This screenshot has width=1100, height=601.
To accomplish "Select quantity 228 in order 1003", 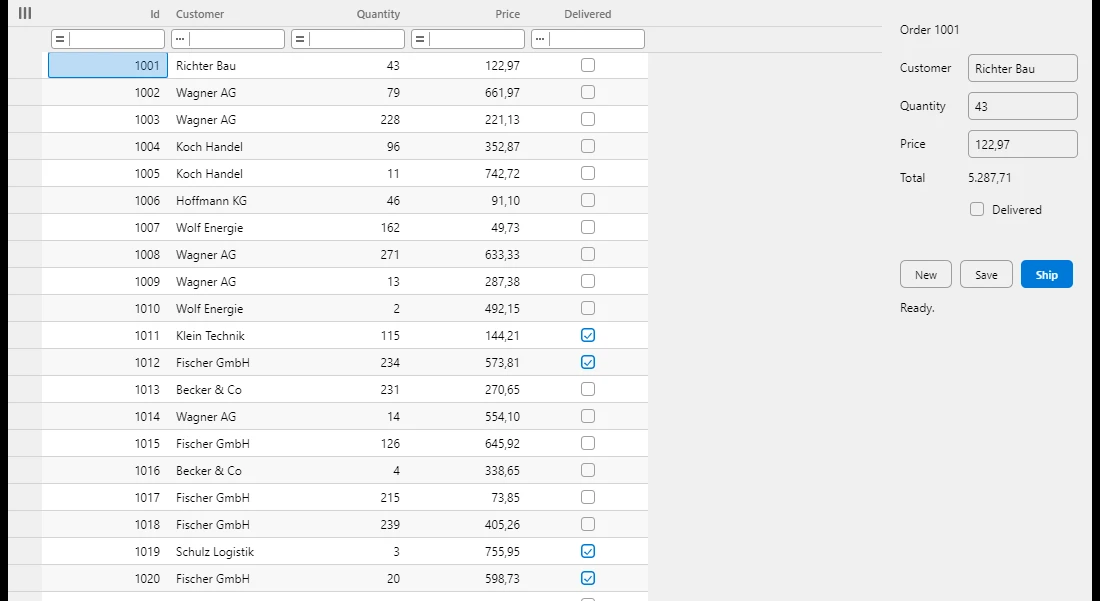I will 348,119.
